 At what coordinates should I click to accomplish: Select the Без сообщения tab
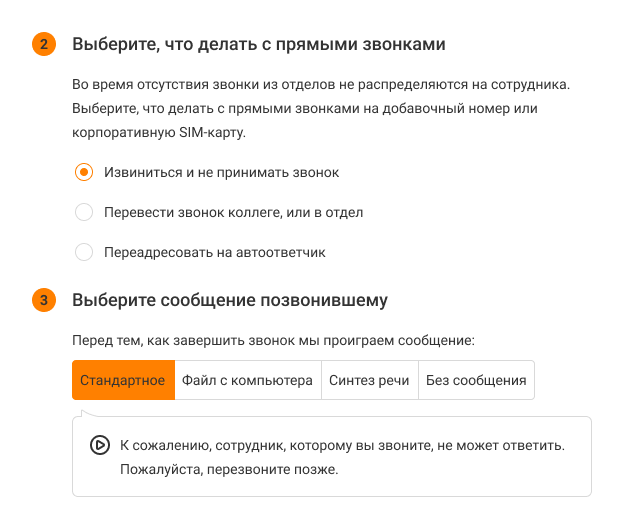click(x=476, y=381)
